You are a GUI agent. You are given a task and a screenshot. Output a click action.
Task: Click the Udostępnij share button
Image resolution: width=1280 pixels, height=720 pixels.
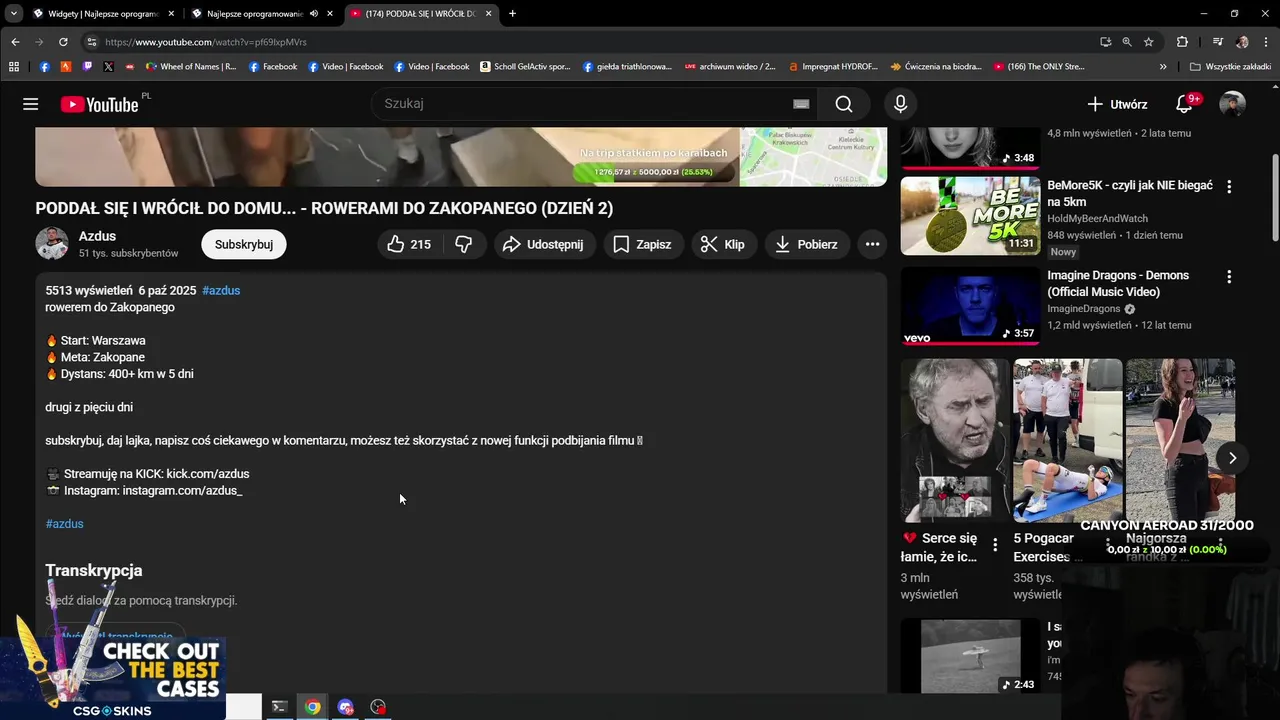coord(544,244)
